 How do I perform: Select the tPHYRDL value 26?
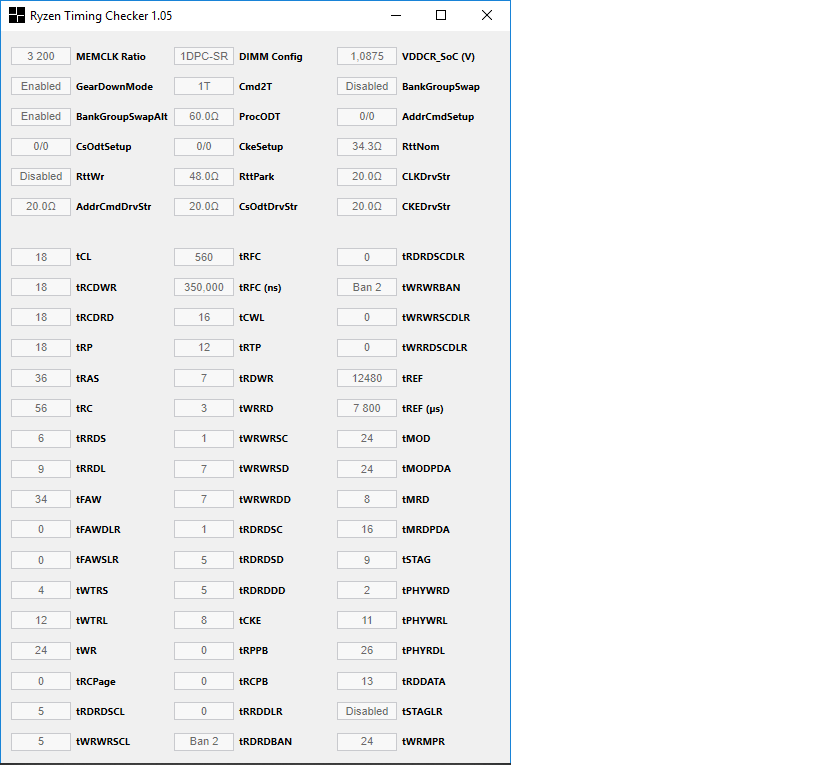click(367, 650)
